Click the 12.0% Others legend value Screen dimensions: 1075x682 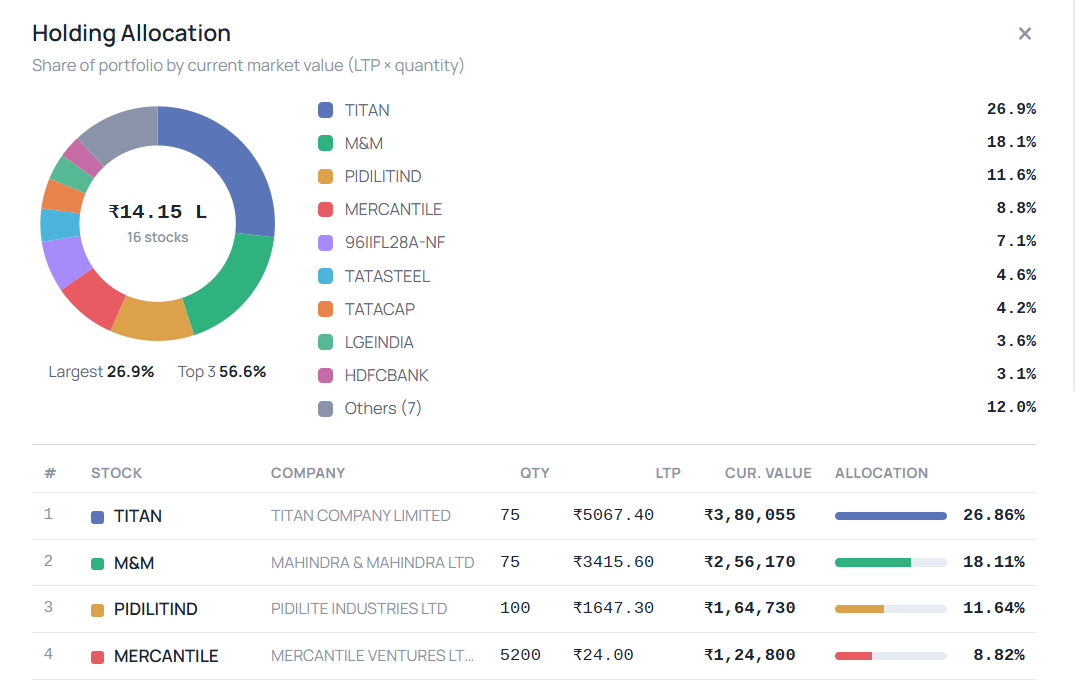[x=1011, y=407]
